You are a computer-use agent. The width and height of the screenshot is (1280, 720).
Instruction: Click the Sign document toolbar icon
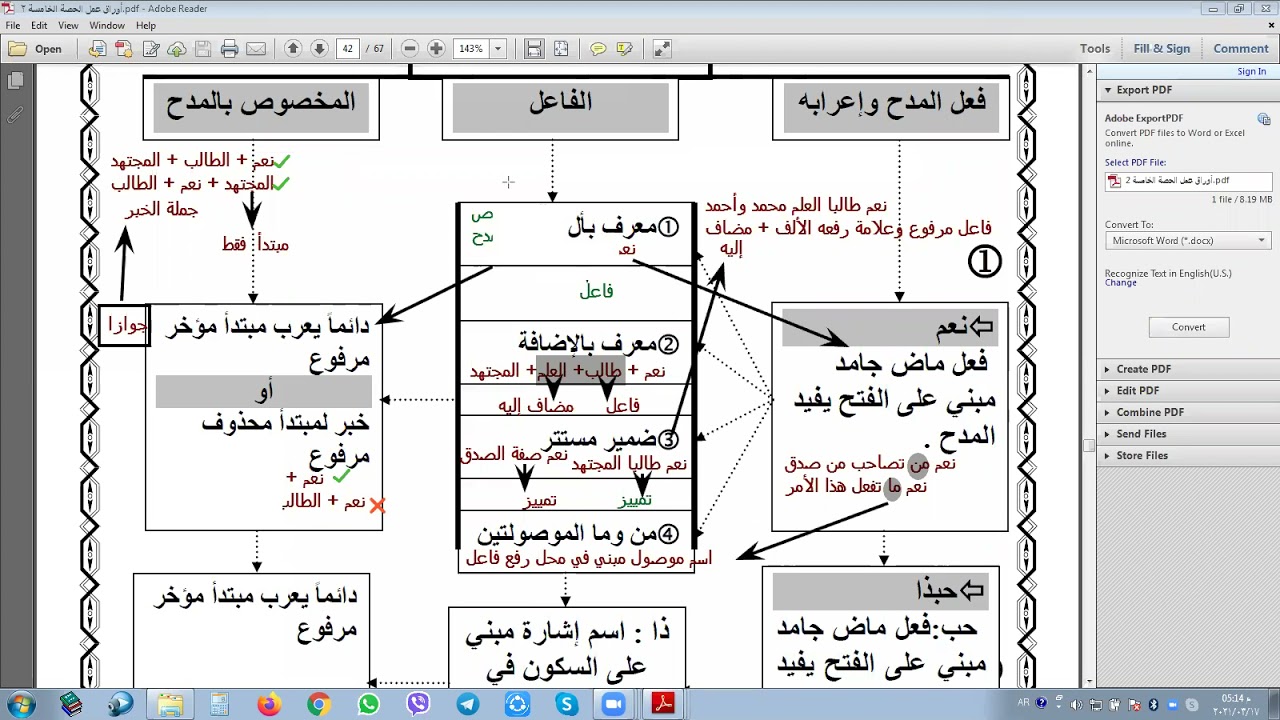click(x=151, y=48)
